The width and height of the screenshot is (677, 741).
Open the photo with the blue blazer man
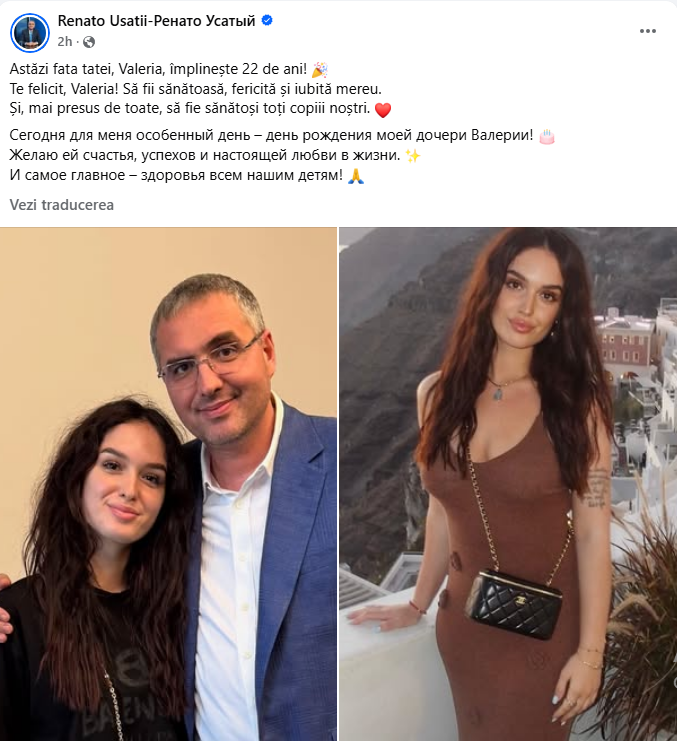[168, 484]
